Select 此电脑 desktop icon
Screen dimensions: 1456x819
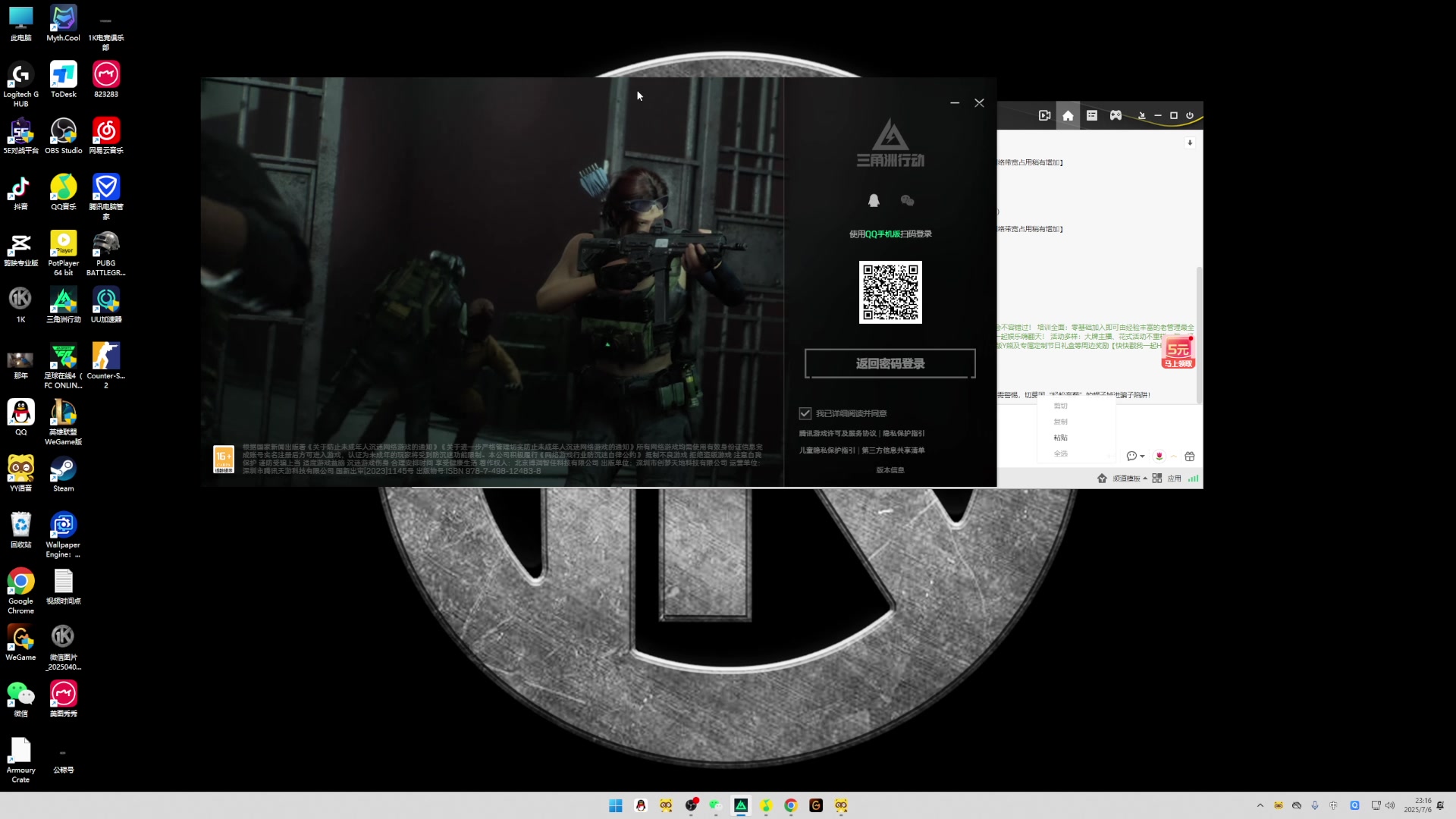click(x=20, y=24)
